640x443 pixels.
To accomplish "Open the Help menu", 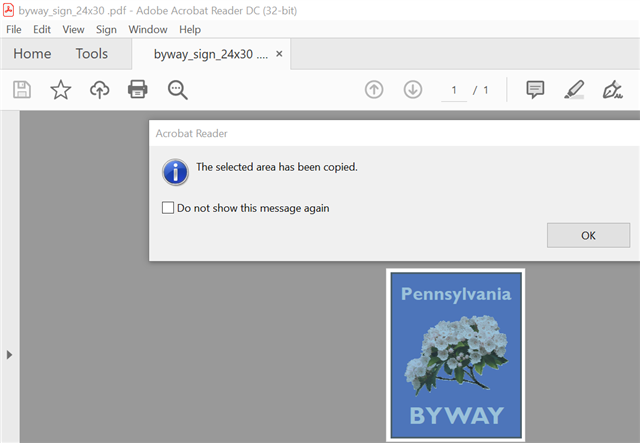I will click(190, 29).
